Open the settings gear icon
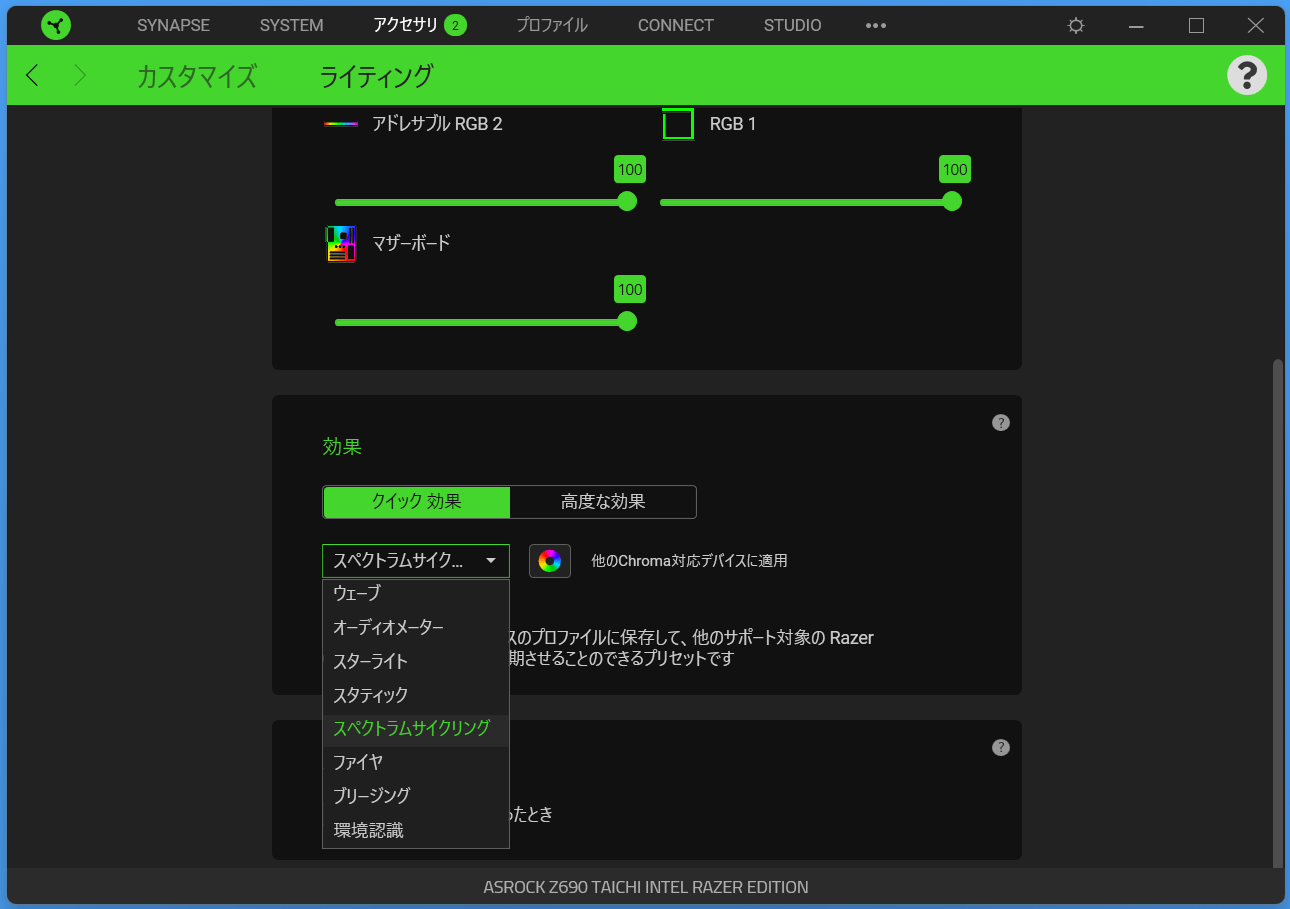 pyautogui.click(x=1076, y=26)
